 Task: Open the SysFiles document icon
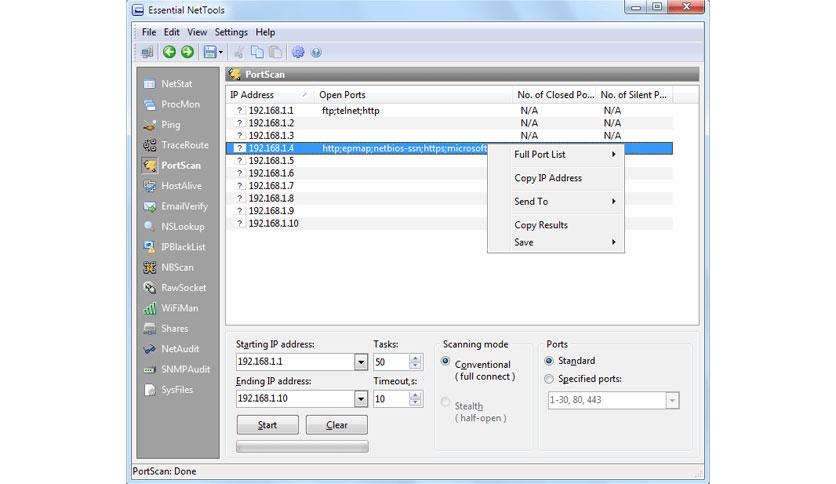click(x=150, y=390)
